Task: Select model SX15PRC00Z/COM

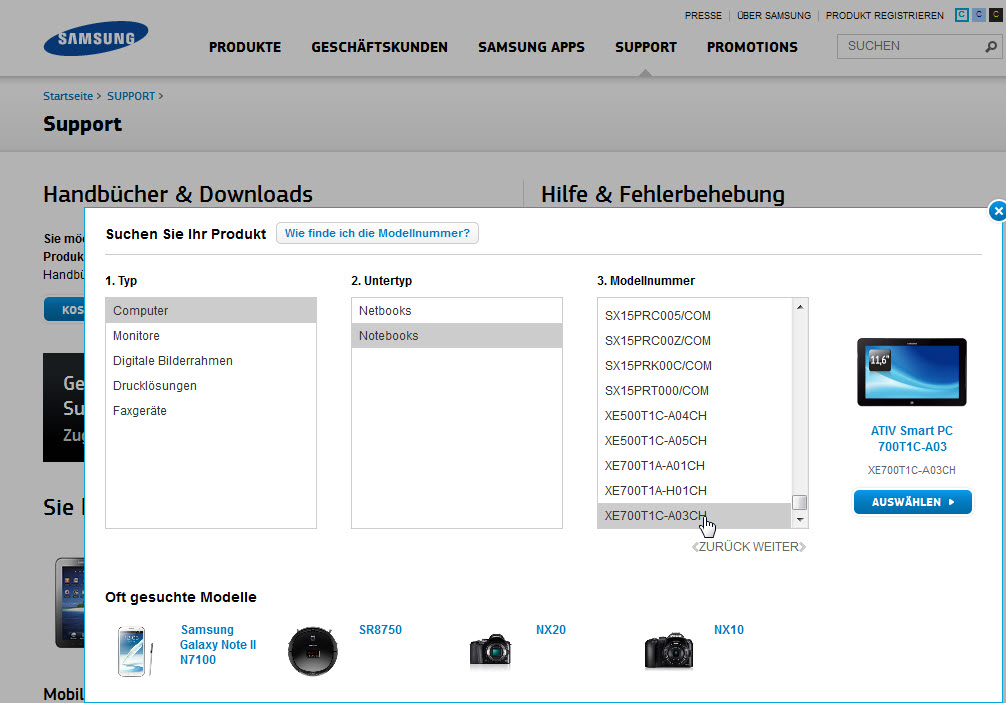Action: point(695,341)
